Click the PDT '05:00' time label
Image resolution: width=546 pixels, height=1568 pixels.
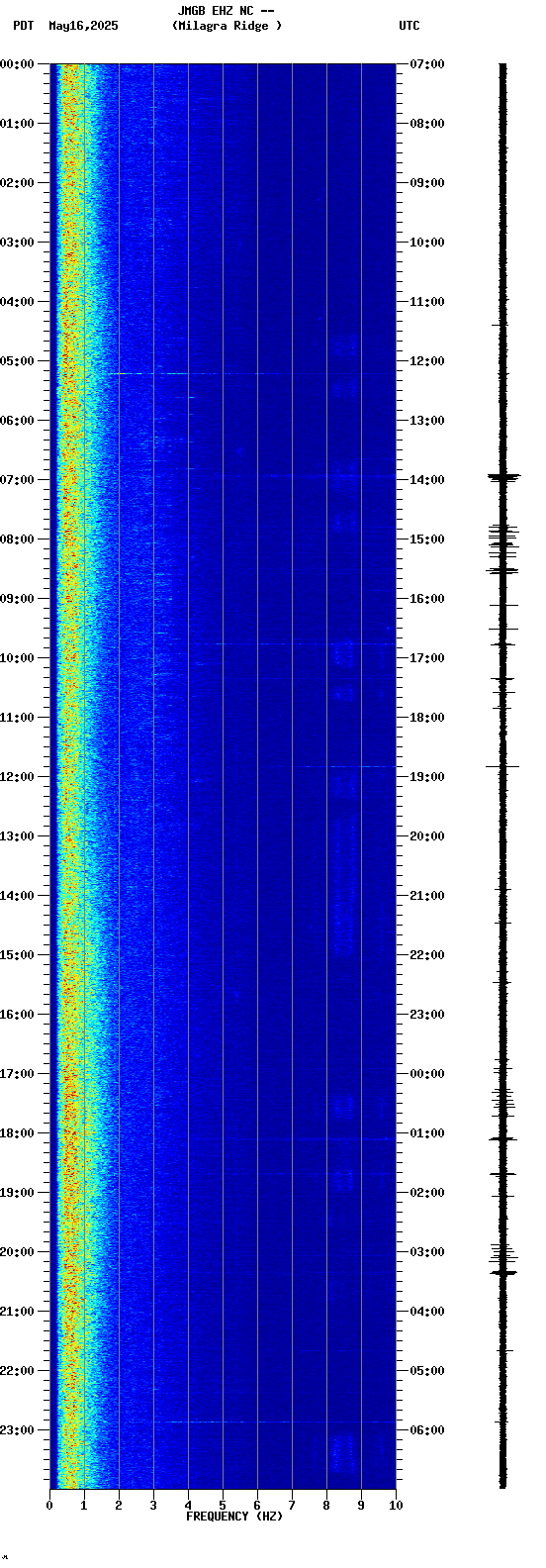(18, 361)
